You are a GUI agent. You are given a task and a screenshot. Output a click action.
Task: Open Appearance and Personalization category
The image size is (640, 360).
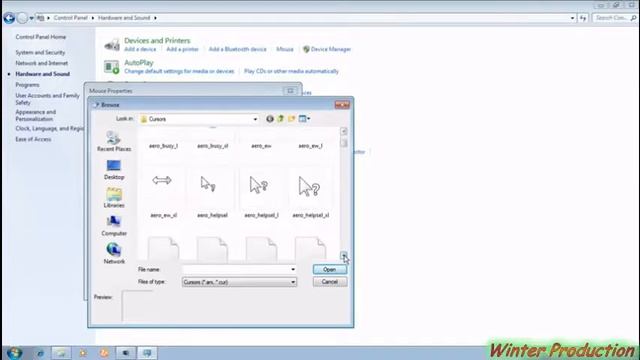click(36, 116)
